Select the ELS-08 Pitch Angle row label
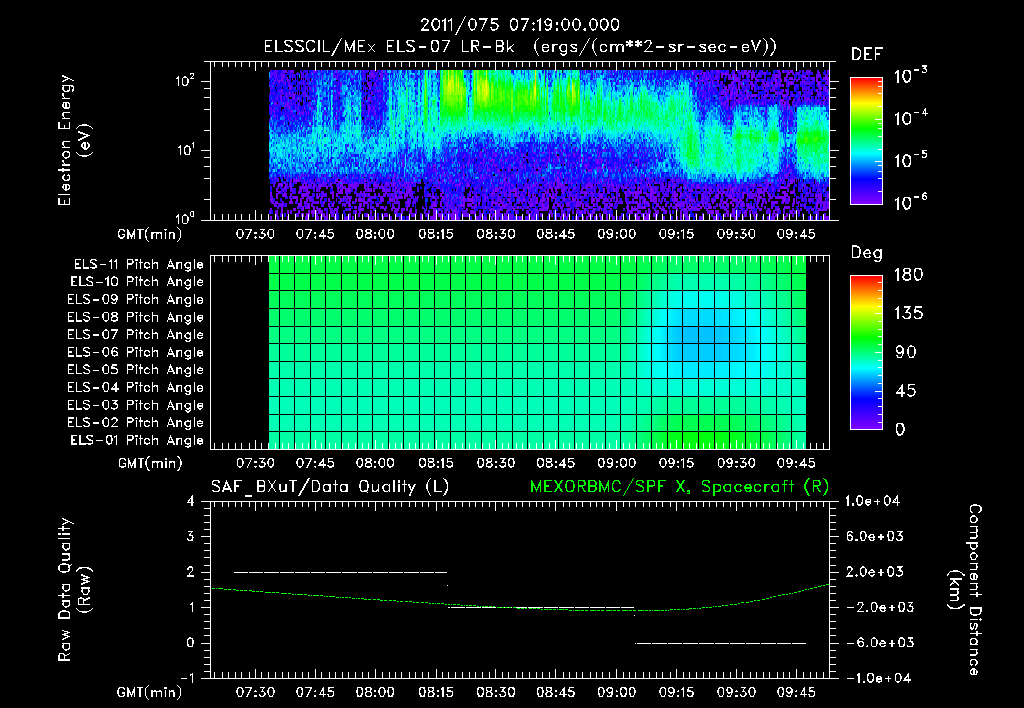1024x708 pixels. tap(136, 317)
